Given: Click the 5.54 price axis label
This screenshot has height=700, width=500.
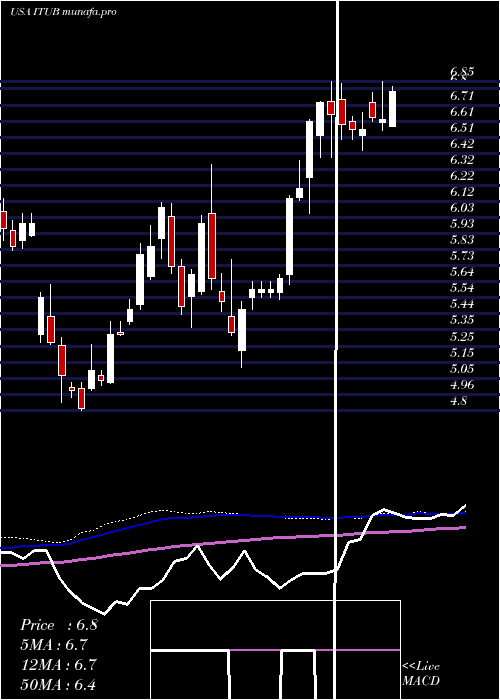Looking at the screenshot, I should click(x=462, y=288).
